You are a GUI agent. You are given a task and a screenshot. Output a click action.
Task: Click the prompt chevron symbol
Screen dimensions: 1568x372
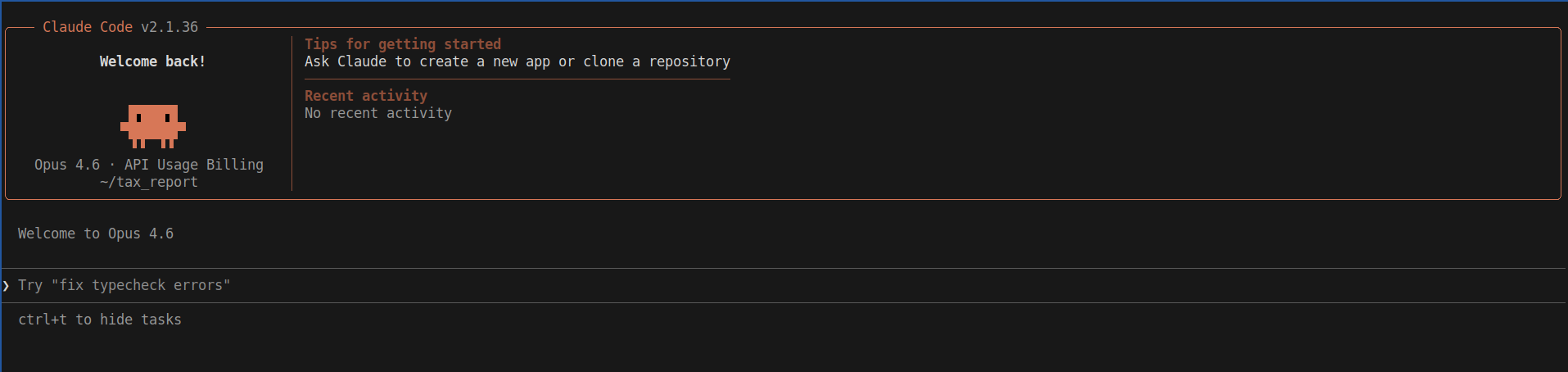click(7, 285)
